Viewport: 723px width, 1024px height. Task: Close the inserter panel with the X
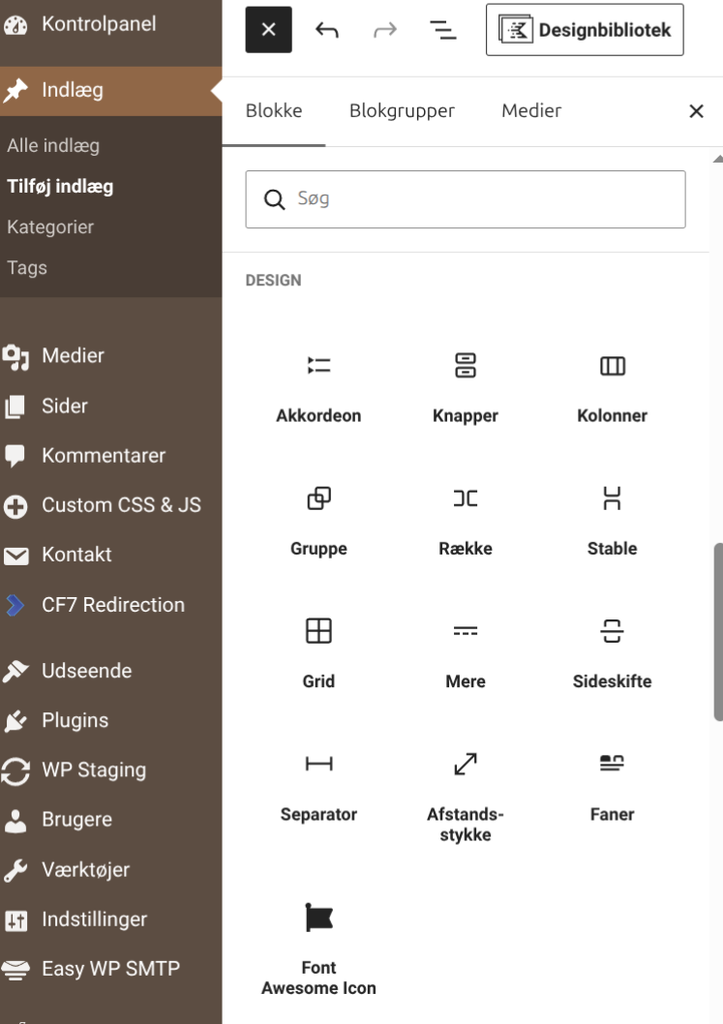click(x=696, y=111)
